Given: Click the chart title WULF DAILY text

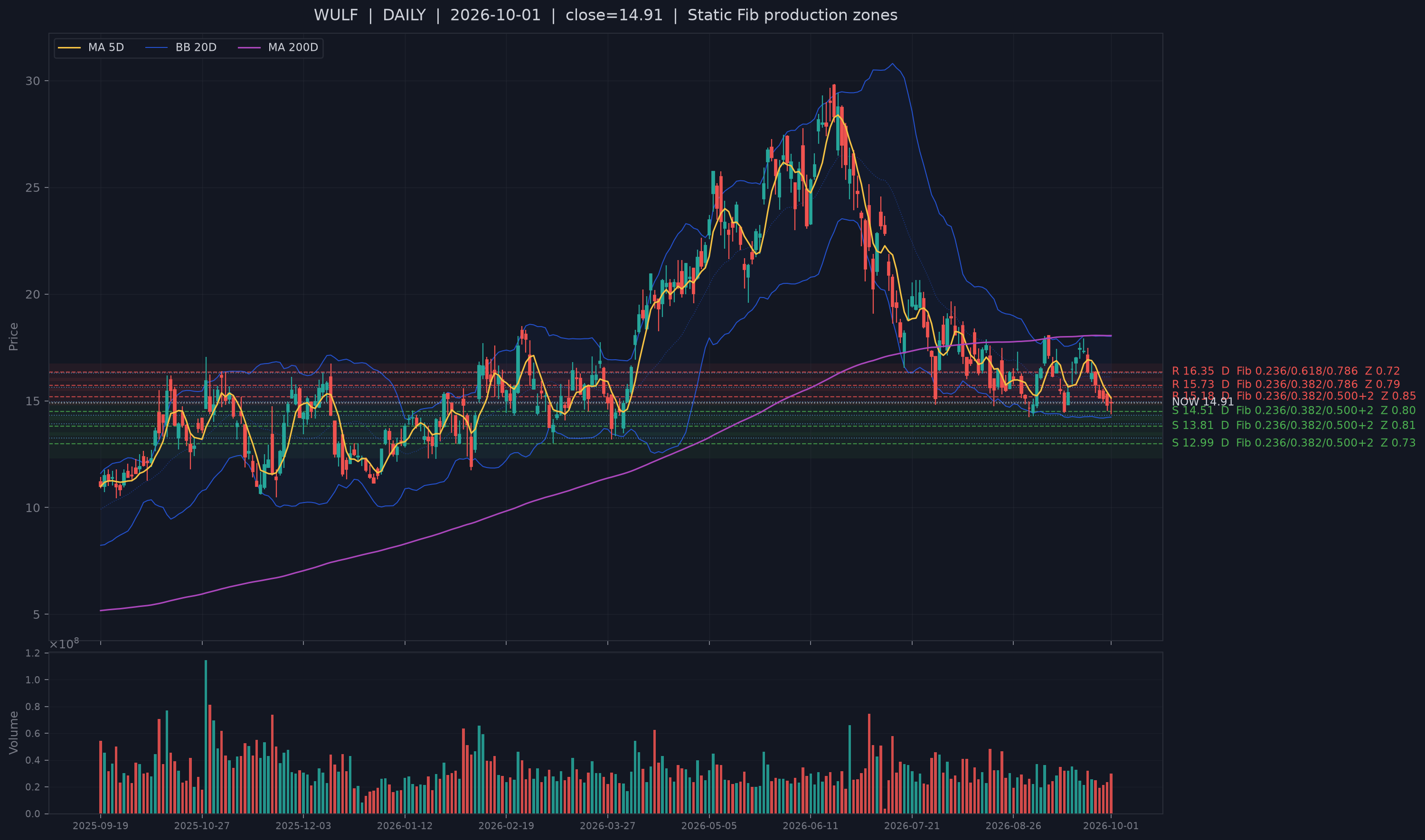Looking at the screenshot, I should tap(605, 15).
